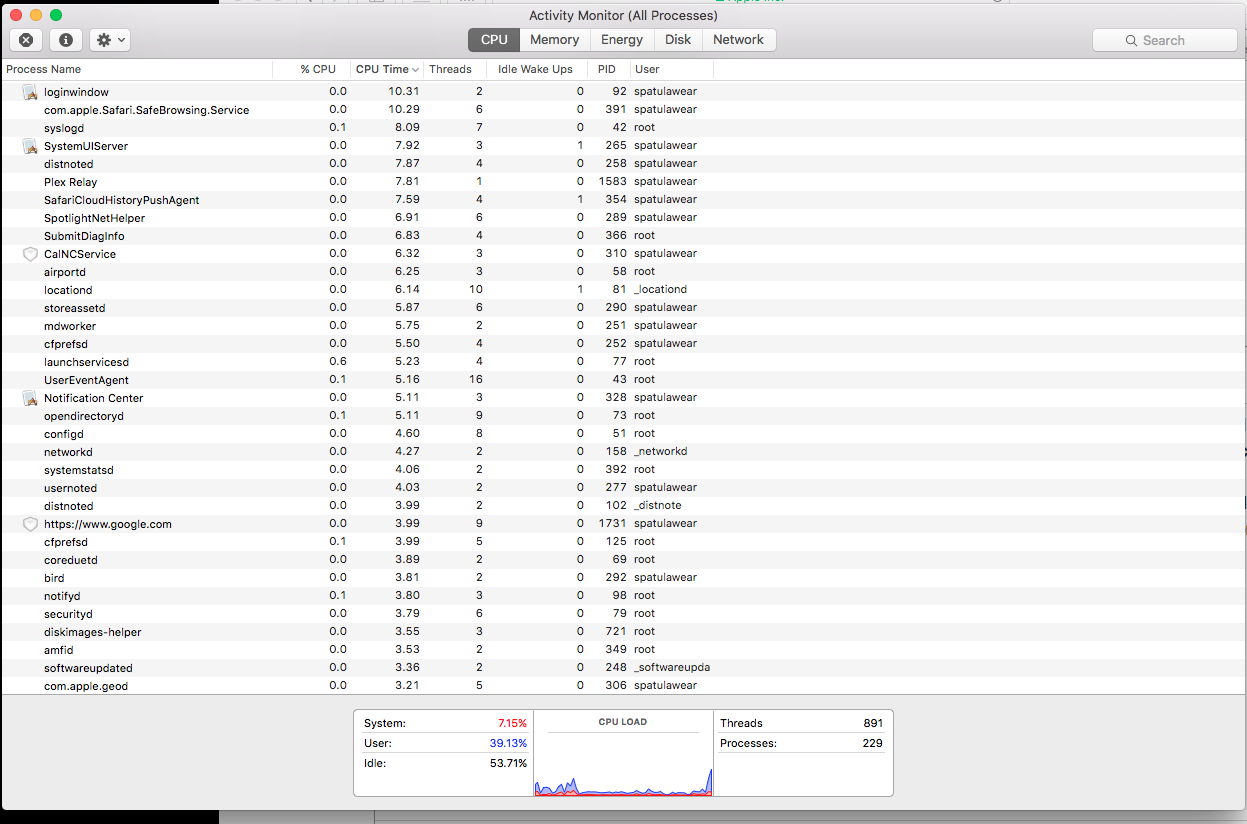Viewport: 1247px width, 824px height.
Task: Click in the Search input field
Action: click(x=1165, y=40)
